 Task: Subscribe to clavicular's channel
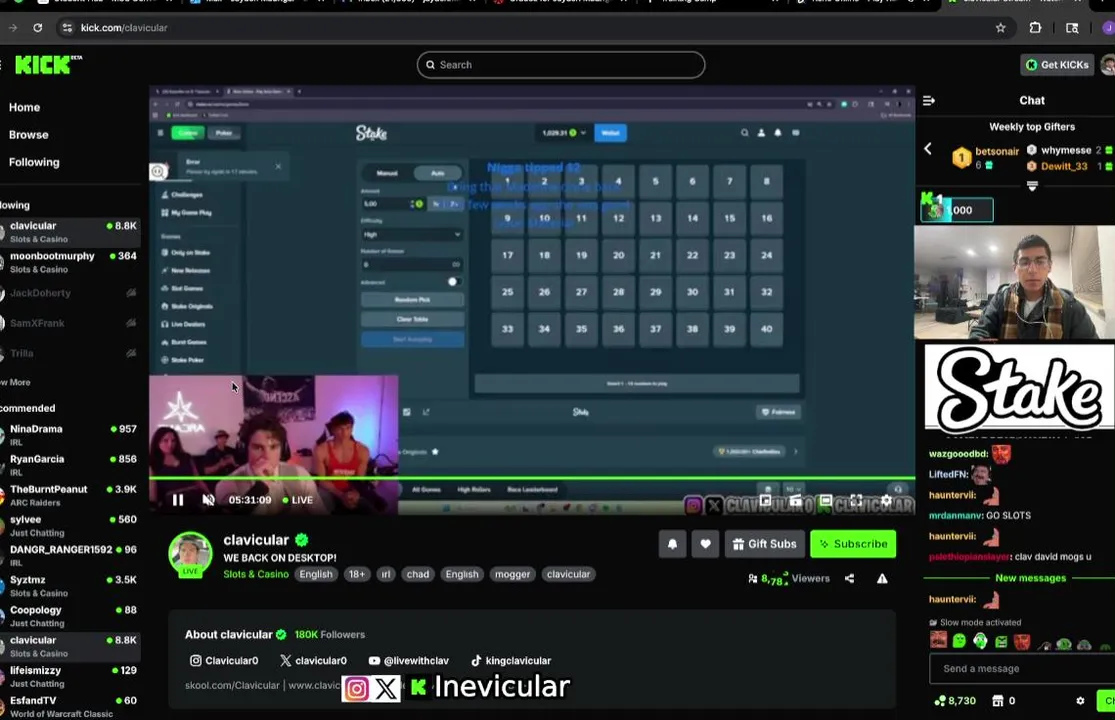(853, 544)
